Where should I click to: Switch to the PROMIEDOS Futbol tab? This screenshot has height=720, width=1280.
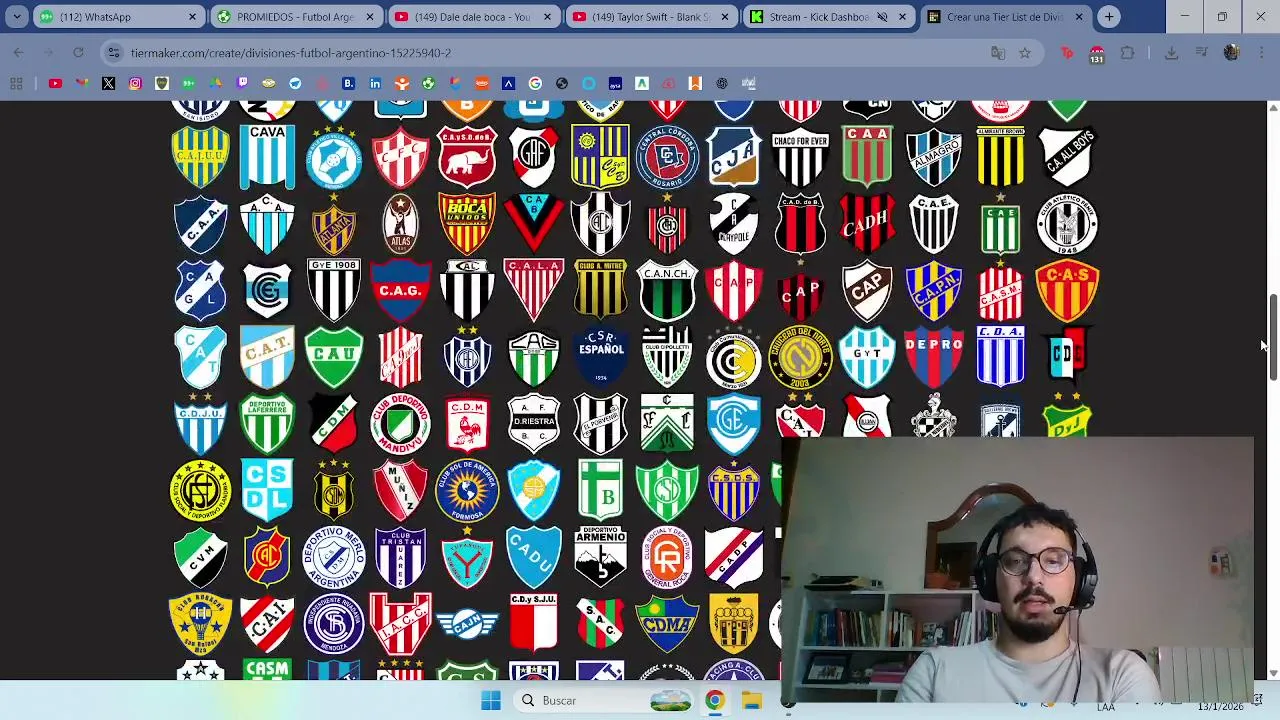click(295, 17)
